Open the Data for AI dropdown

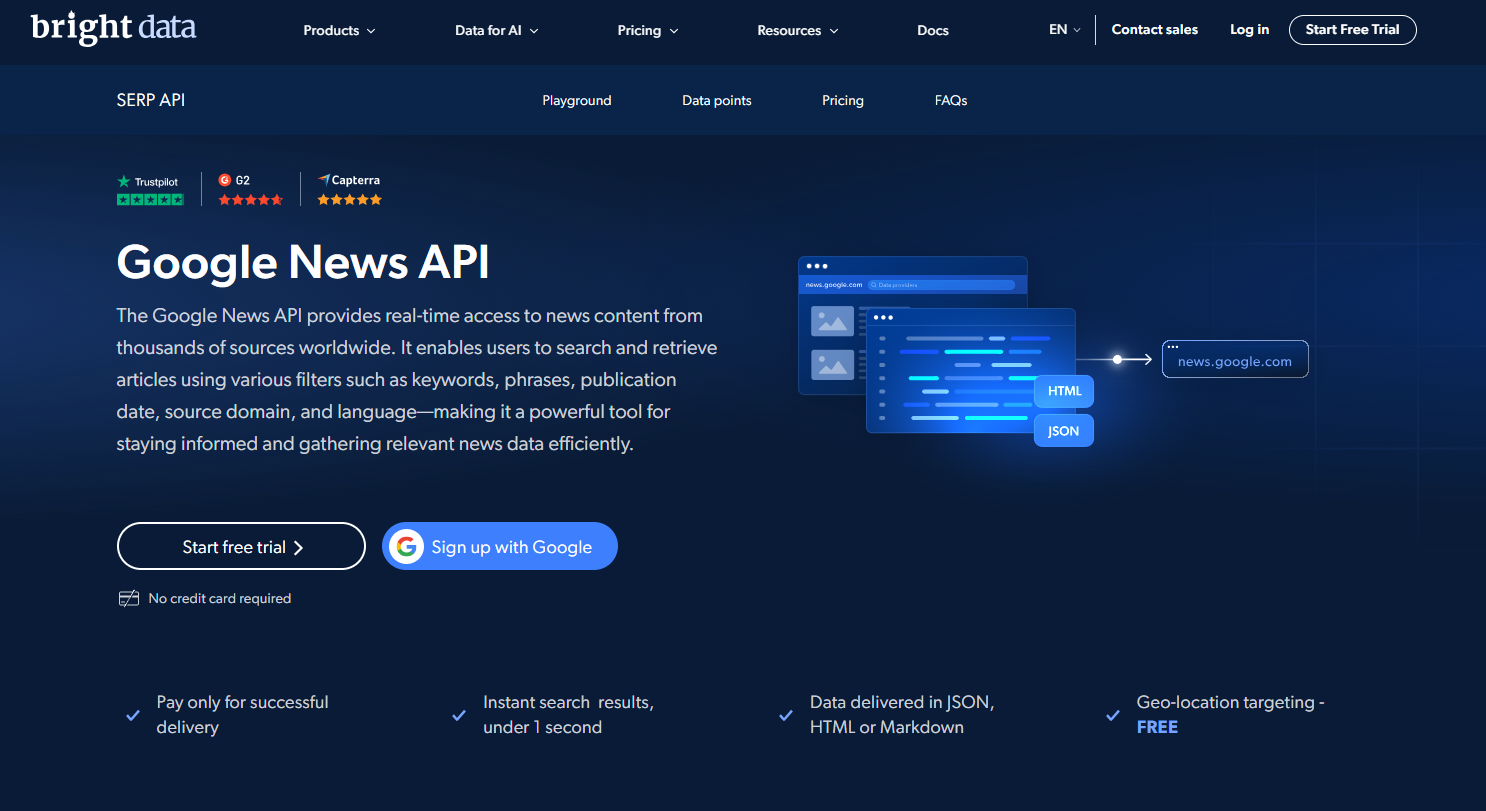496,30
